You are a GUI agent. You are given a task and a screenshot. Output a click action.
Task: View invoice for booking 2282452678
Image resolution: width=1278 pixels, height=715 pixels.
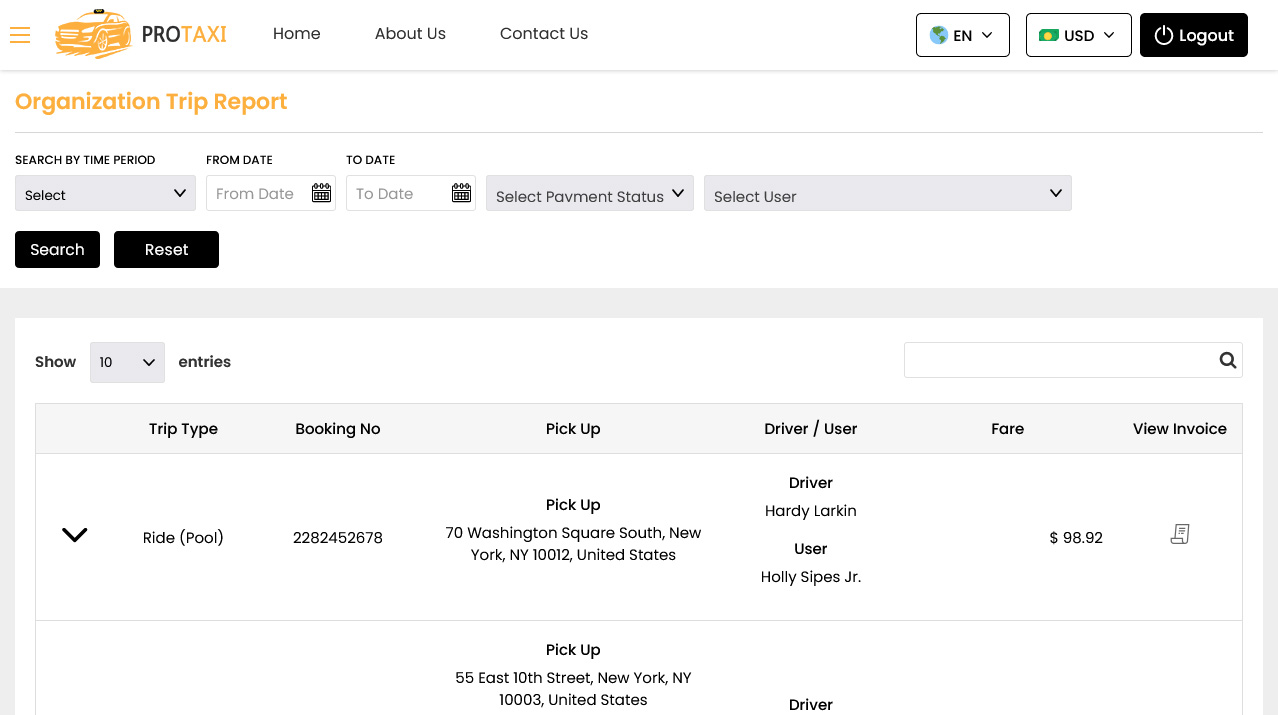click(x=1180, y=535)
